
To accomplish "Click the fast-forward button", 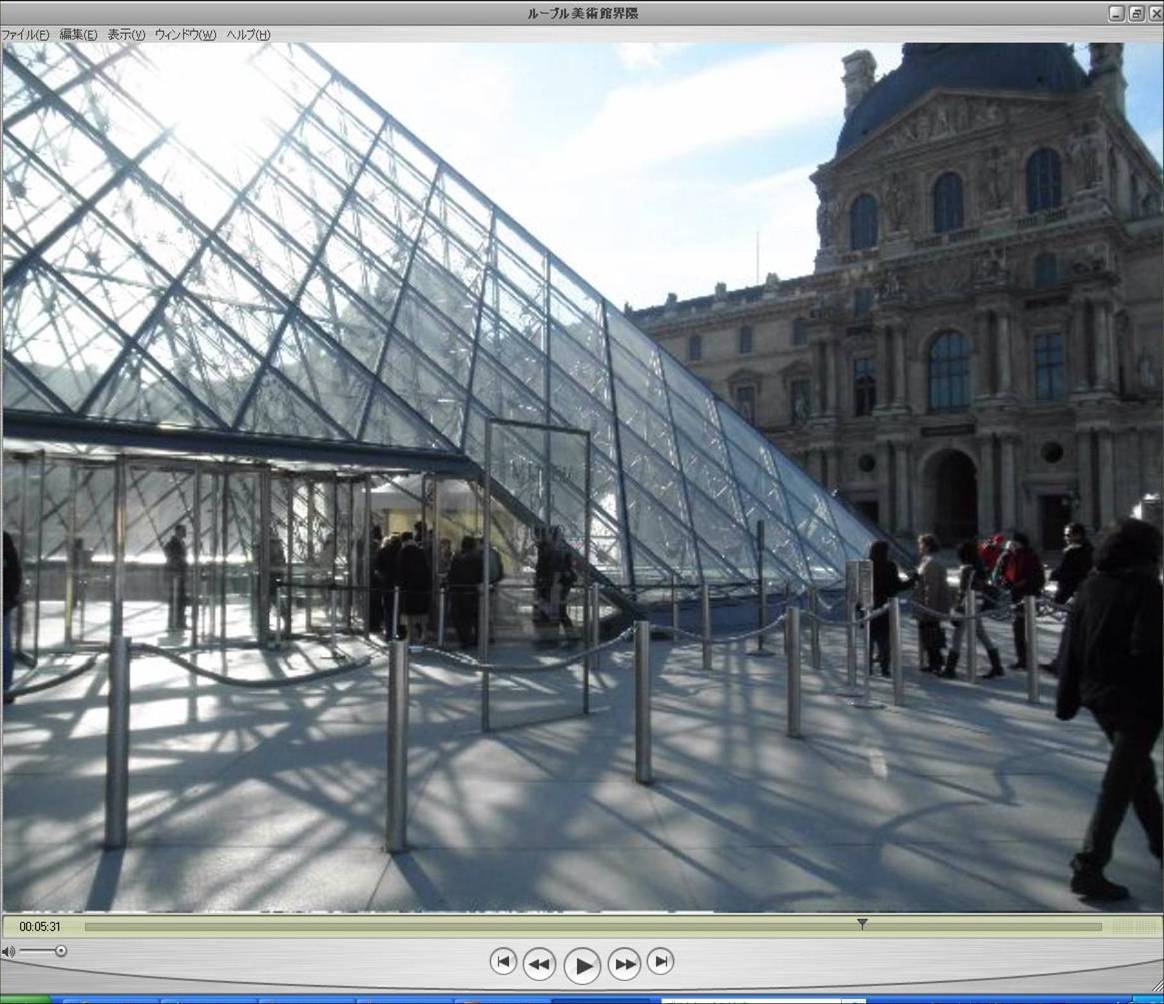I will (624, 964).
